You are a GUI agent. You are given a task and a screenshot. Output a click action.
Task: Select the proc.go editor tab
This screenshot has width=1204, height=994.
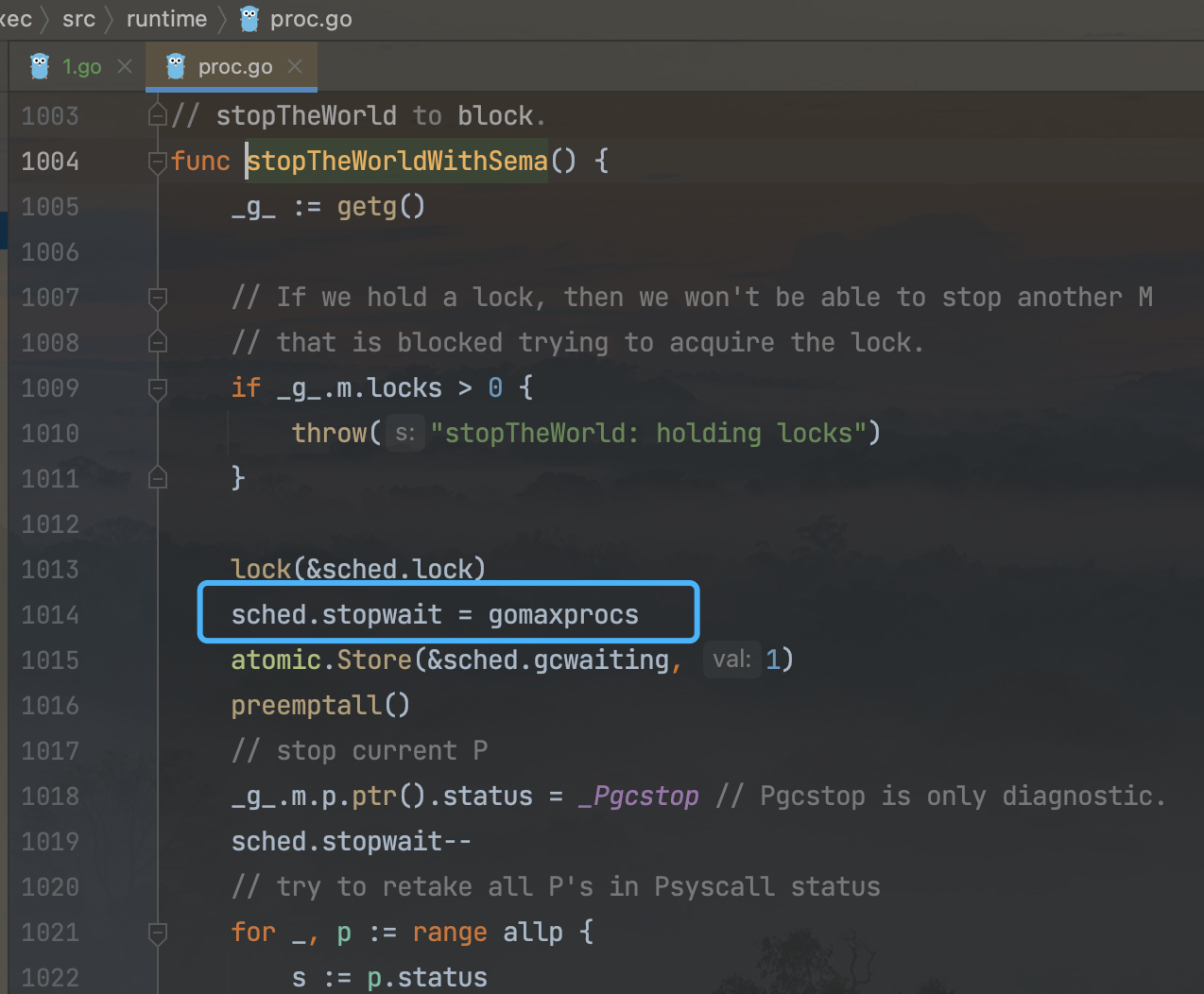(x=234, y=67)
